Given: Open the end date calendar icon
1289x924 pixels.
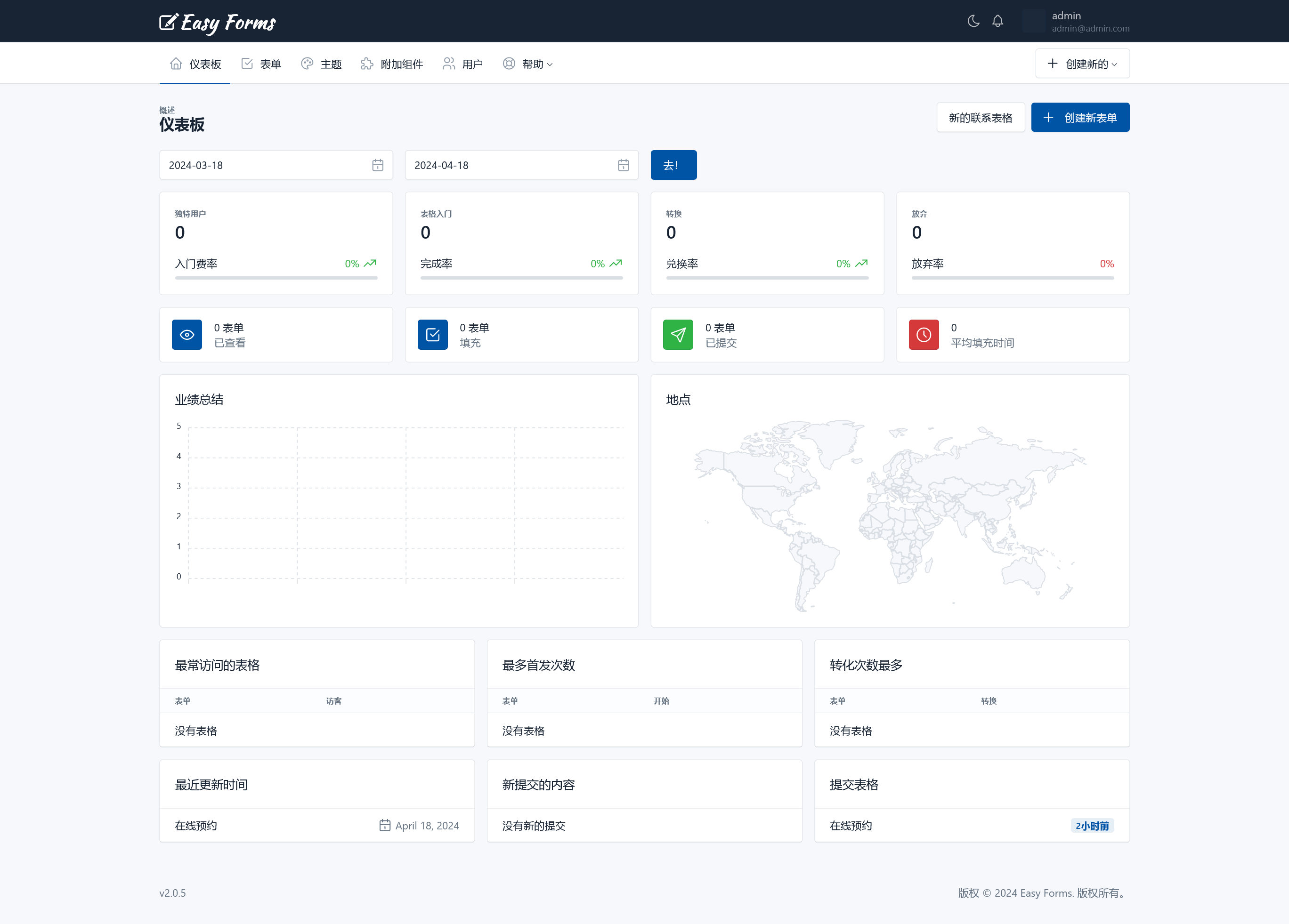Looking at the screenshot, I should pyautogui.click(x=624, y=165).
